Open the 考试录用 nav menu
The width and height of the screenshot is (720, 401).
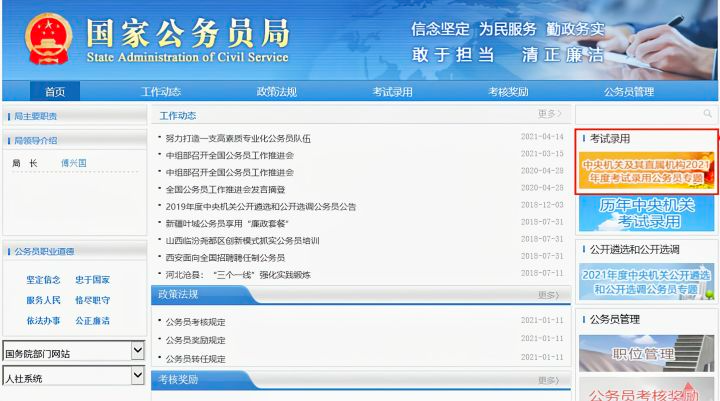point(392,91)
